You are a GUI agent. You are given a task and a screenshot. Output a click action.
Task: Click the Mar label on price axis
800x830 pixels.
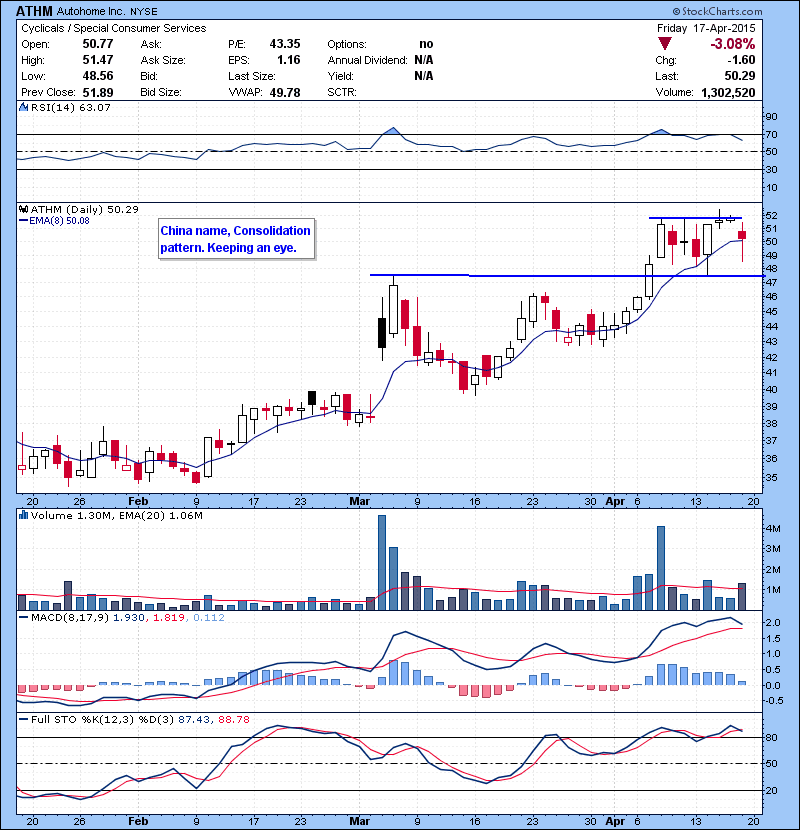(x=359, y=501)
